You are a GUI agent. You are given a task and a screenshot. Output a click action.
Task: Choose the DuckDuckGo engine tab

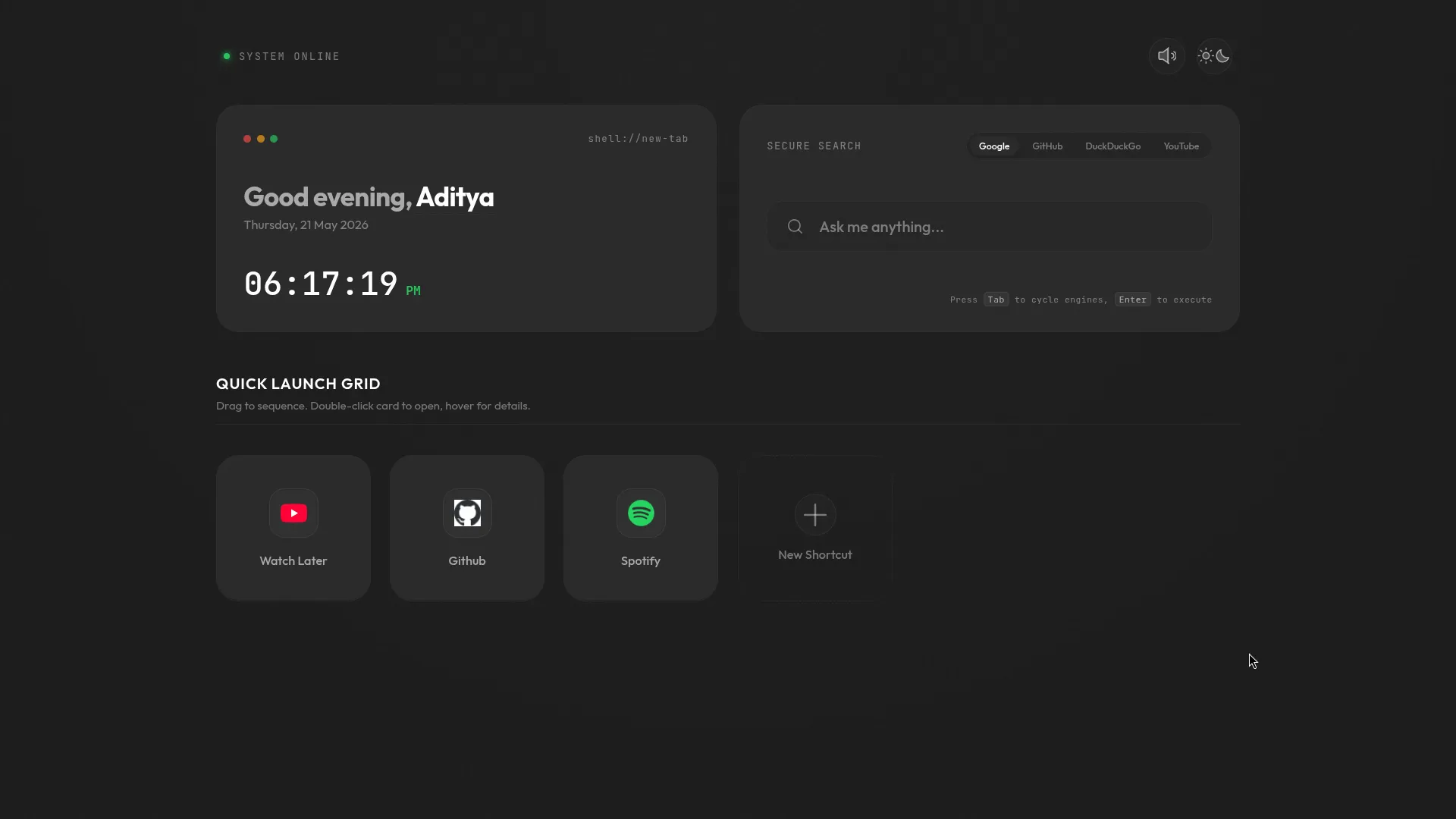[x=1112, y=146]
